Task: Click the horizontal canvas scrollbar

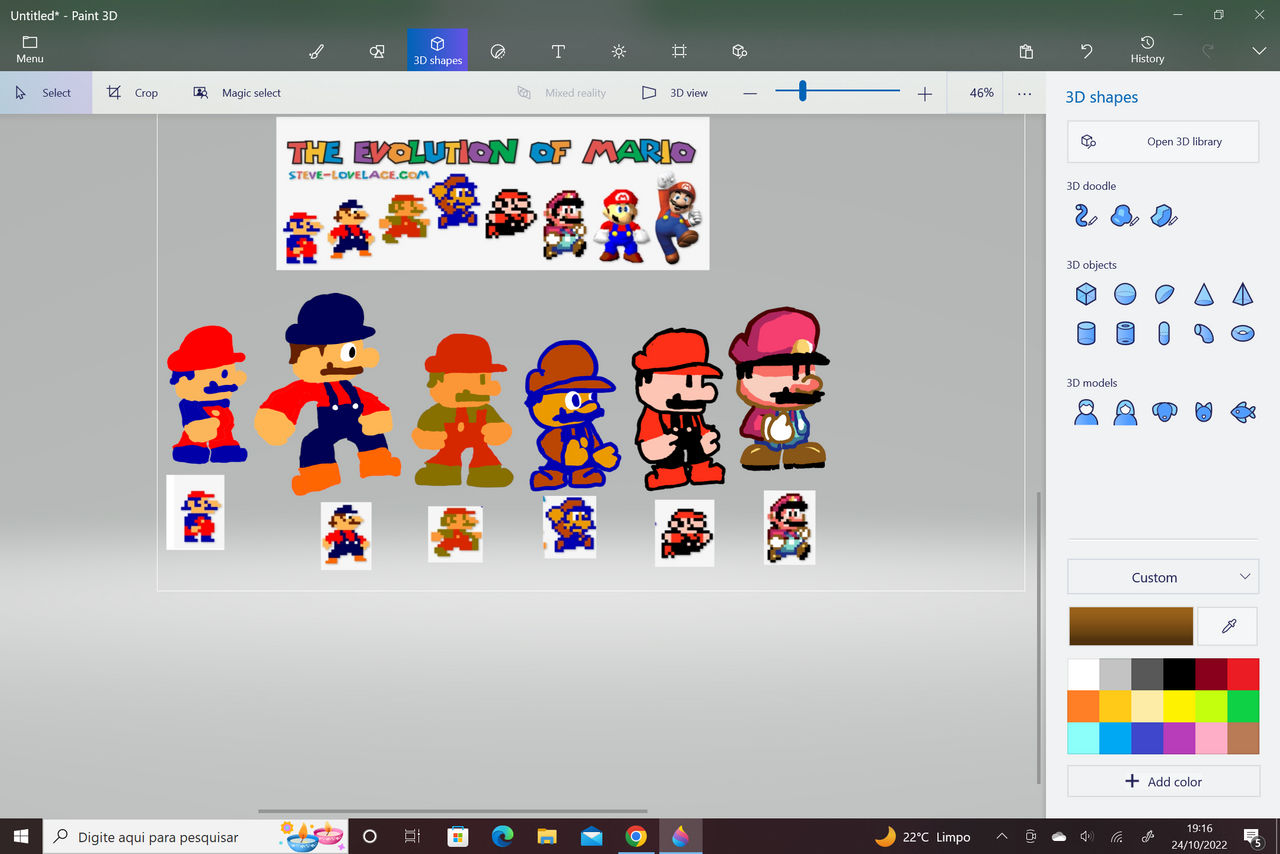Action: 452,811
